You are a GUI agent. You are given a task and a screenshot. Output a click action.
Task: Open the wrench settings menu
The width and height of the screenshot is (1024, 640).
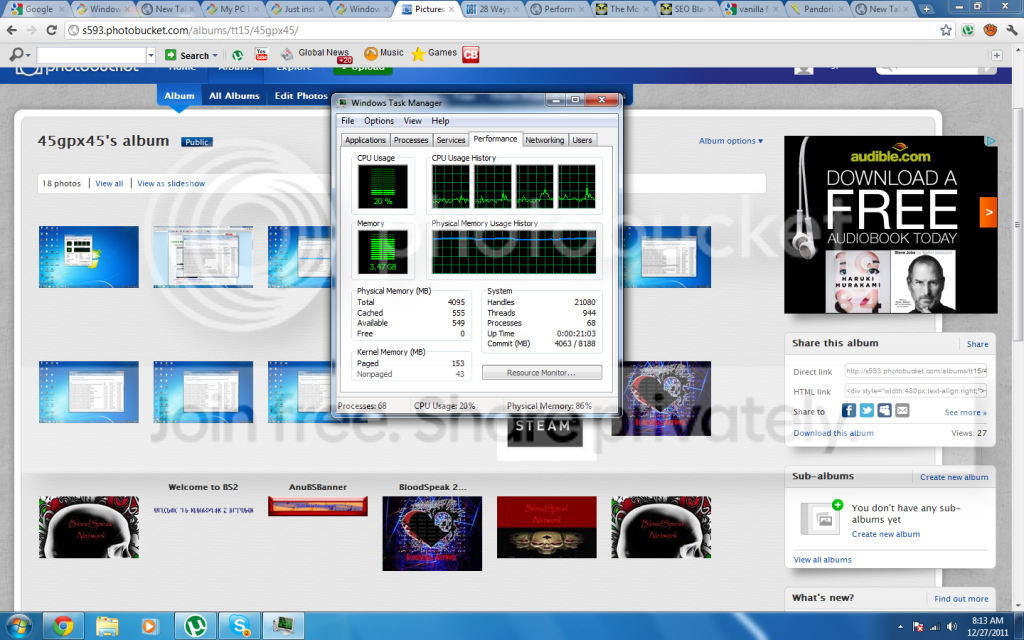1012,30
